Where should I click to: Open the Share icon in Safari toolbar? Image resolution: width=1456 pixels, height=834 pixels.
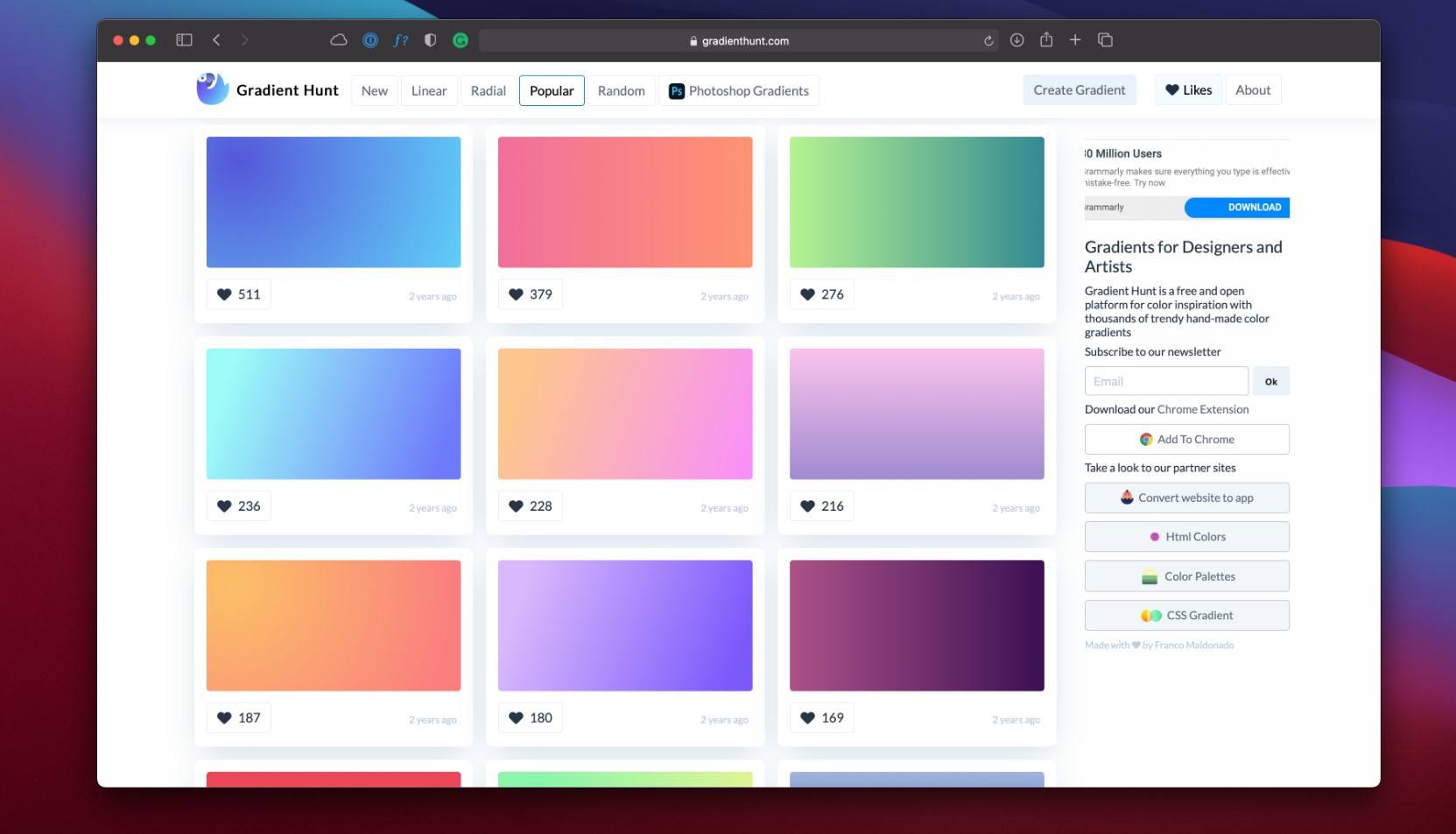[x=1046, y=39]
